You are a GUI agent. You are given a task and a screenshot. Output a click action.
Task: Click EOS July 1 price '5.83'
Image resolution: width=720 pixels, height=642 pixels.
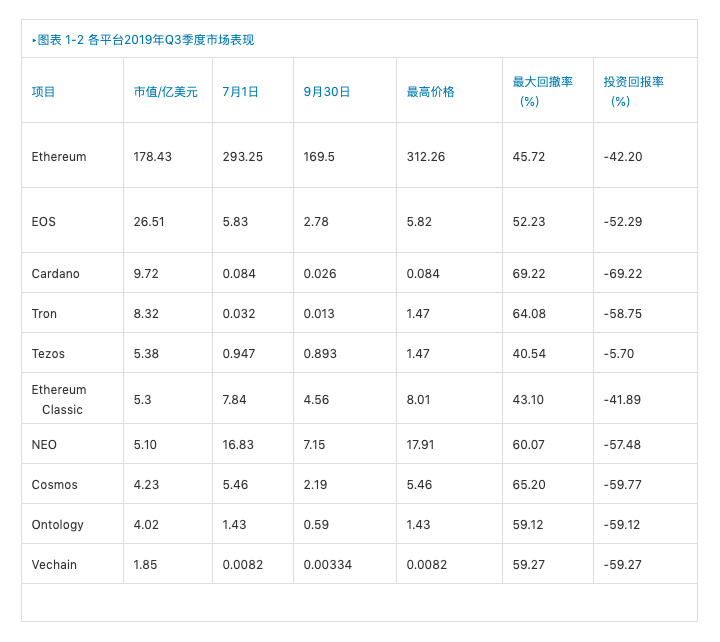(235, 222)
